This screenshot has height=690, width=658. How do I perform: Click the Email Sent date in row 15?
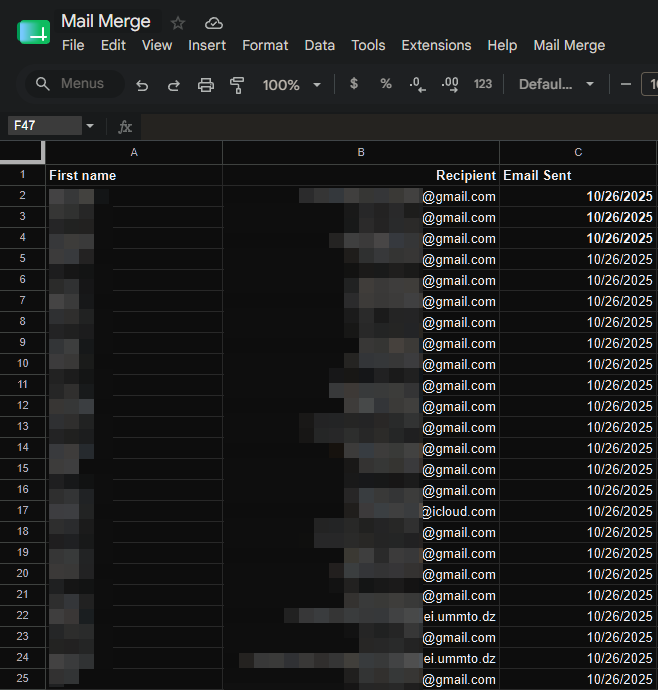(578, 469)
